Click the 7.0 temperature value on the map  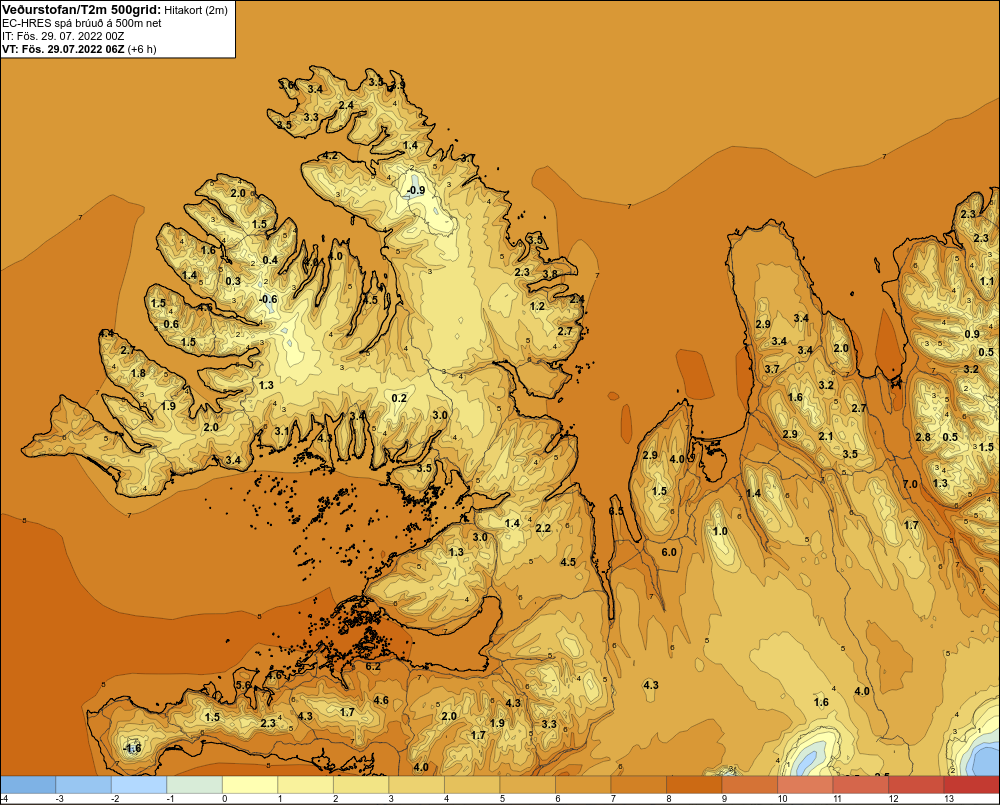click(910, 484)
